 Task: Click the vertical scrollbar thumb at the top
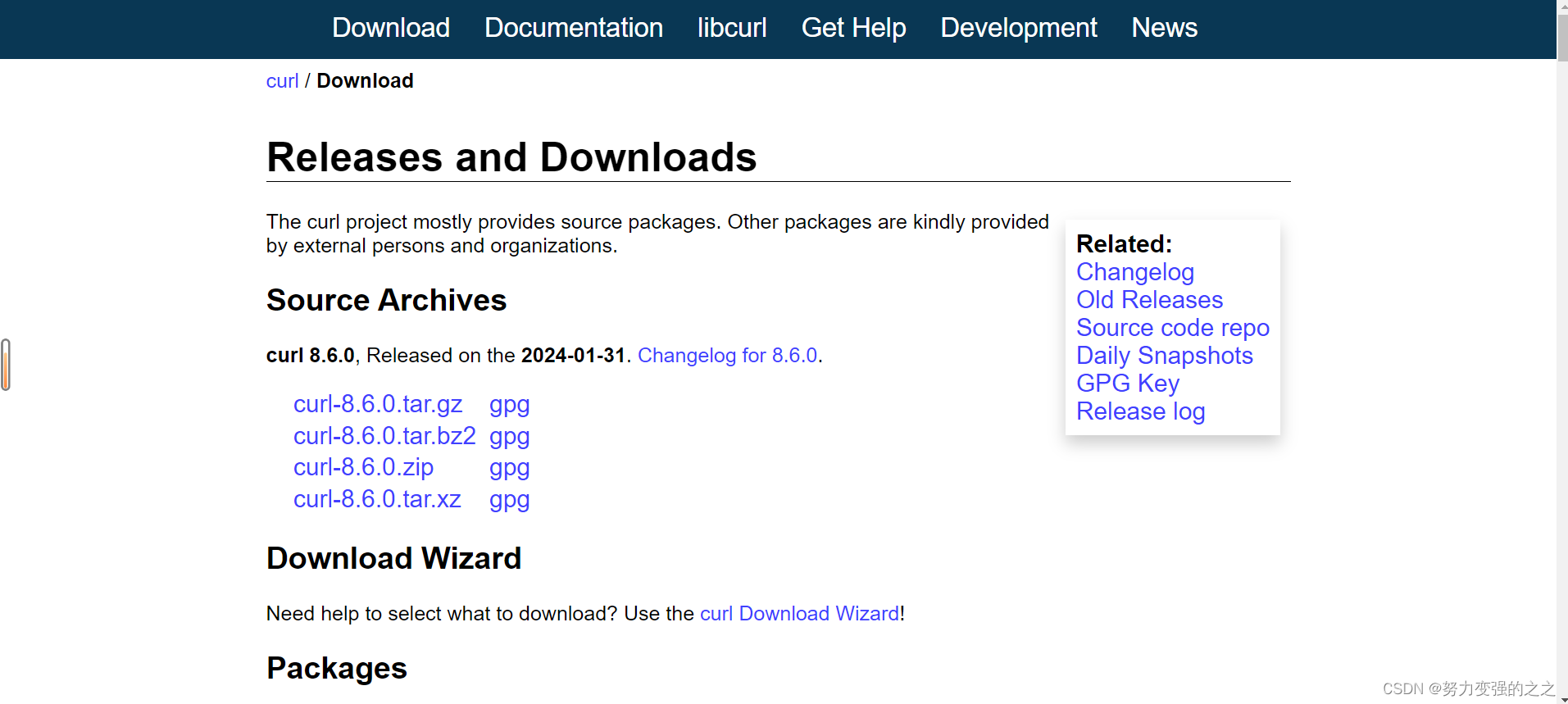1562,36
